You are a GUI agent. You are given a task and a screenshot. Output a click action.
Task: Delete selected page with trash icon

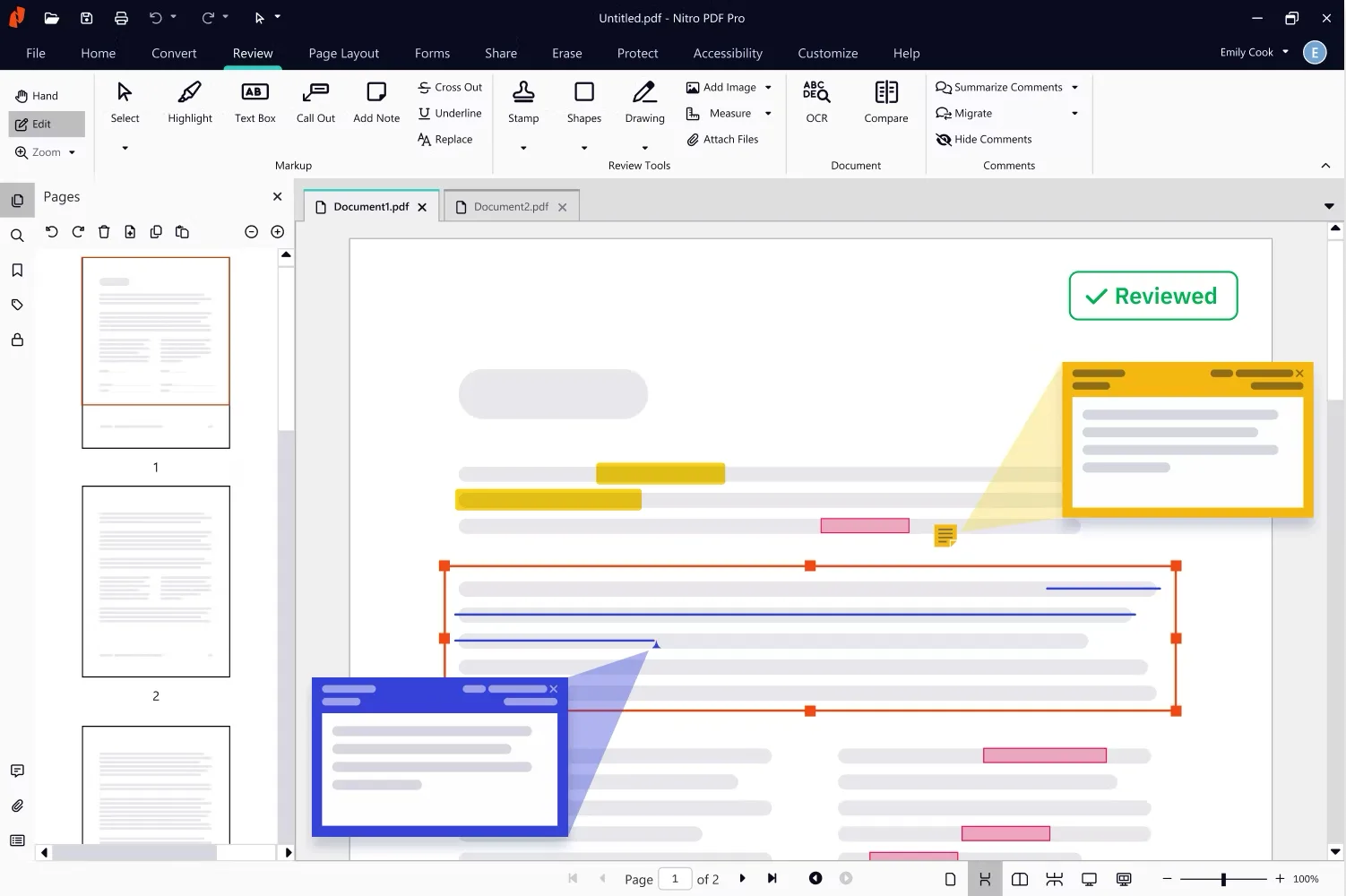[104, 232]
